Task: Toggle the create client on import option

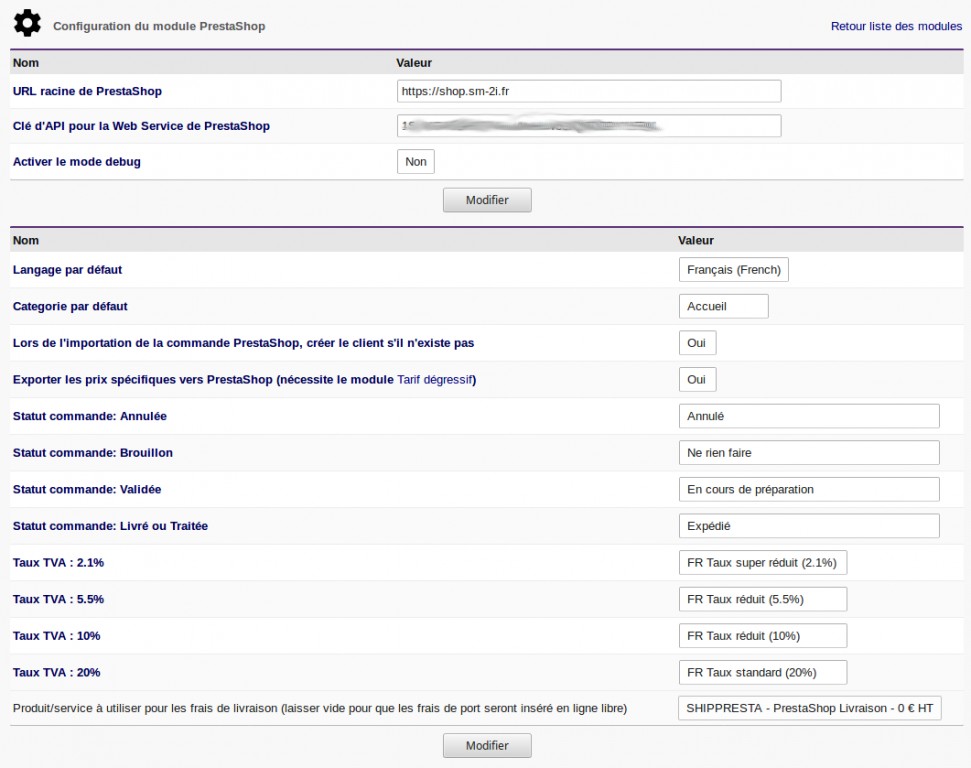Action: click(x=697, y=343)
